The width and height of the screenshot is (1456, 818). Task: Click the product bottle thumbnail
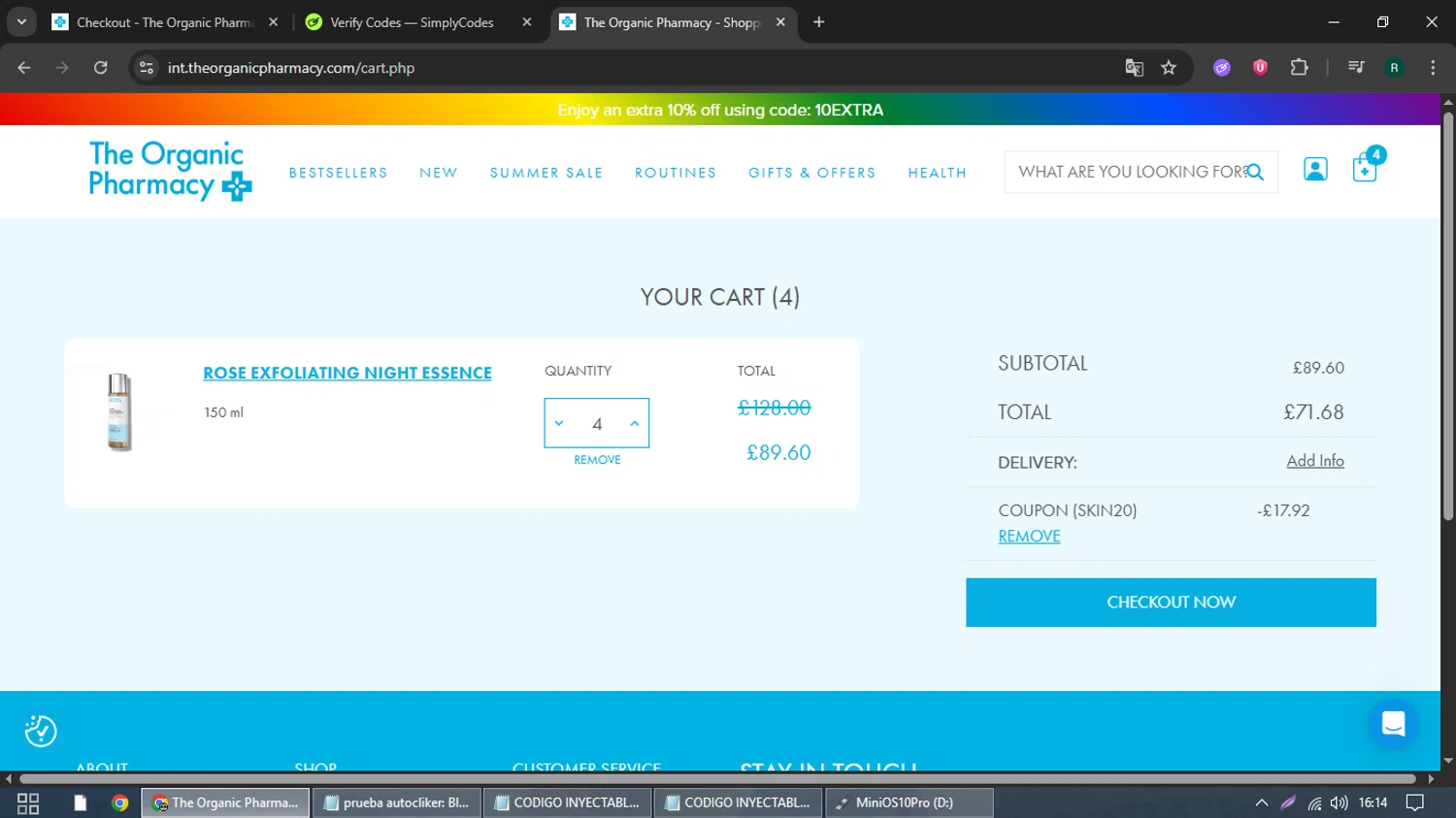[x=119, y=411]
